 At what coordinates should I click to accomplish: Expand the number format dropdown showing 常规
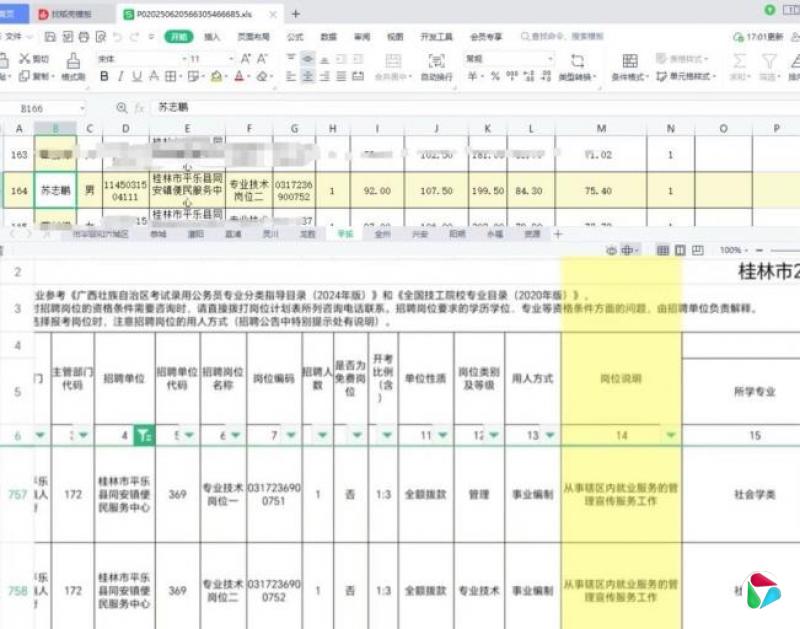tap(549, 59)
